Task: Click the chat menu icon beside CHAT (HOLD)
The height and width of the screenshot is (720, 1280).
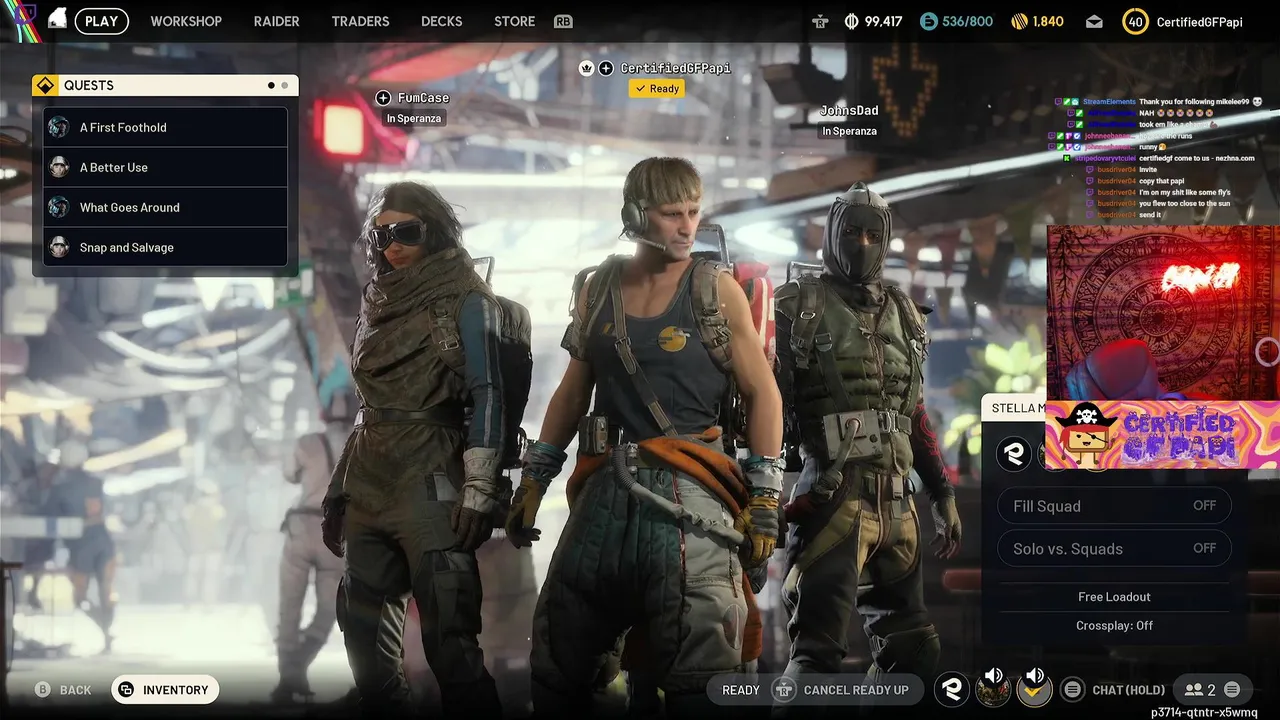Action: point(1072,689)
